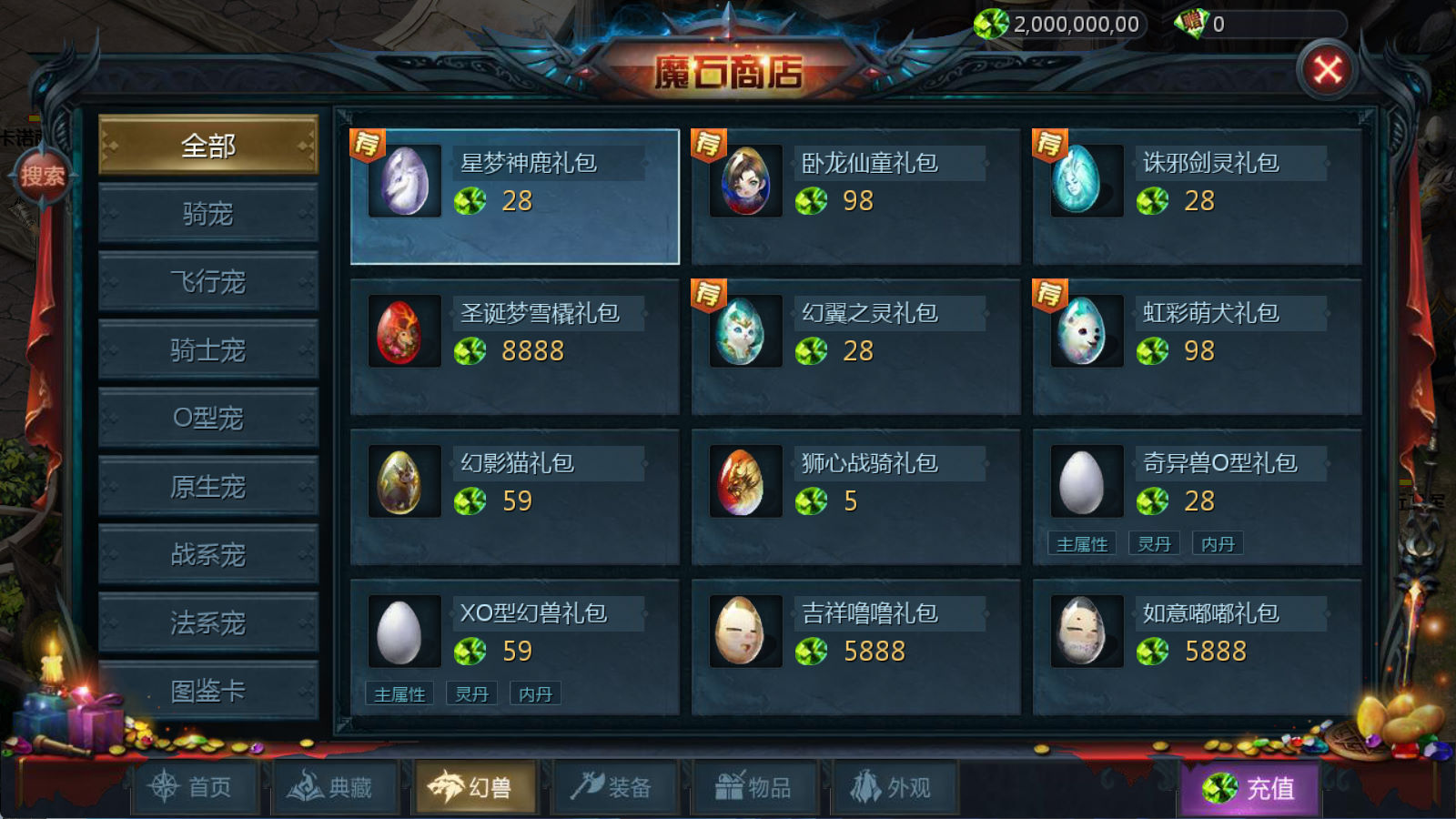Screen dimensions: 1456x819
Task: Click the 狮心战骑礼包 egg icon
Action: tap(746, 481)
